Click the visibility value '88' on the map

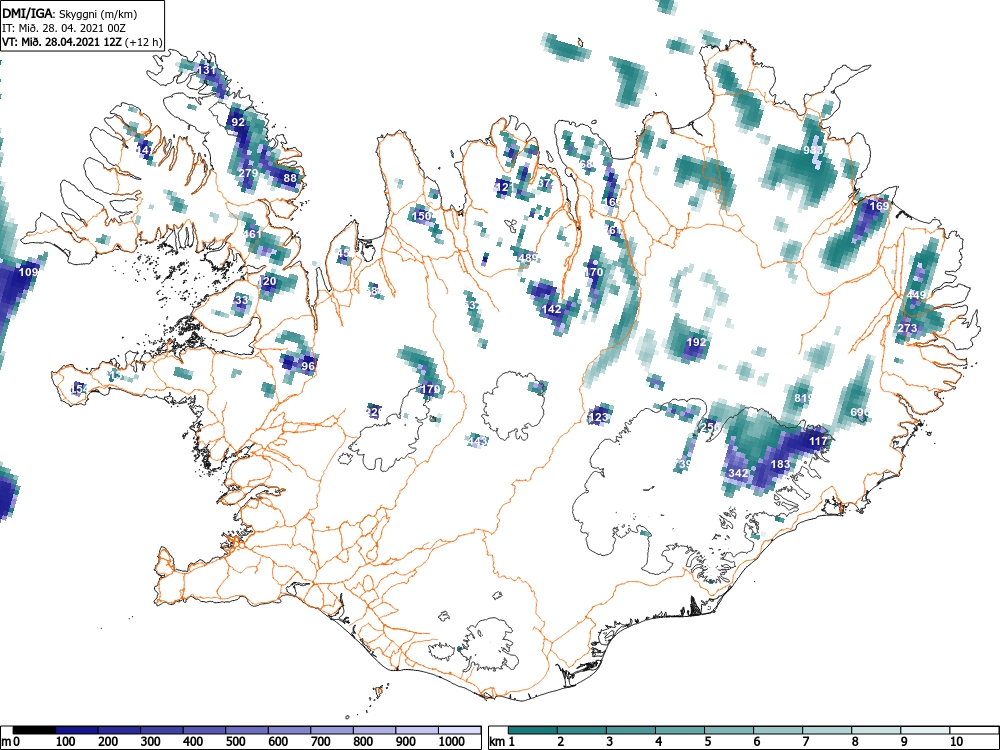[x=290, y=178]
